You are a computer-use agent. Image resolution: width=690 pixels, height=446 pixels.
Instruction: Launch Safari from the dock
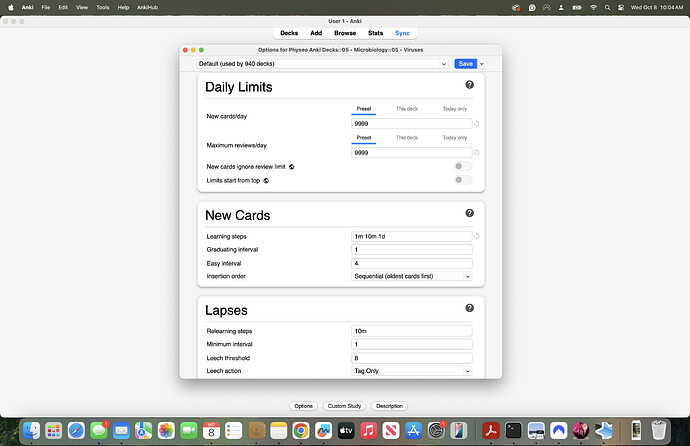(x=76, y=431)
